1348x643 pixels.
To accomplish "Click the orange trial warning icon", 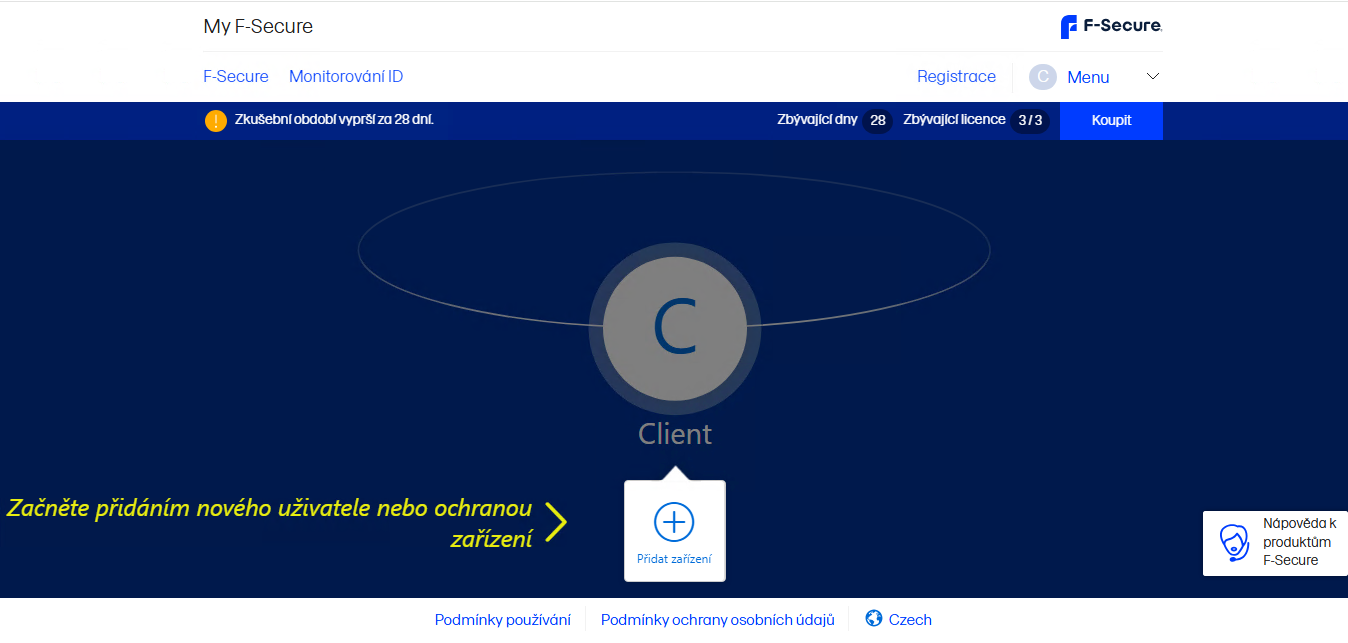I will pyautogui.click(x=216, y=121).
